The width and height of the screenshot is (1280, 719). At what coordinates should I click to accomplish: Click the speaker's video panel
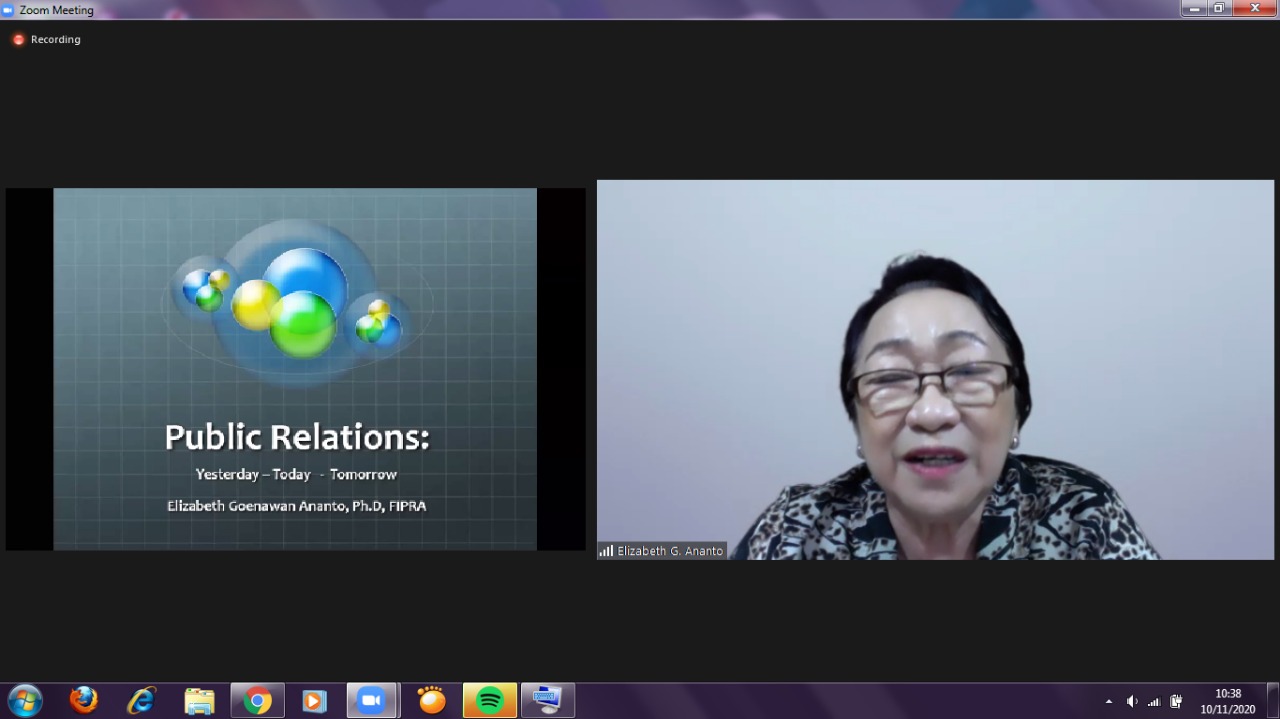tap(935, 369)
